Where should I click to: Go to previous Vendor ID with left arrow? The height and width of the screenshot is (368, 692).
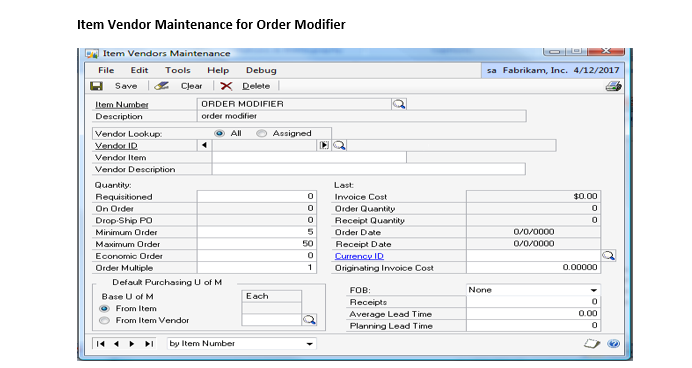pos(204,145)
